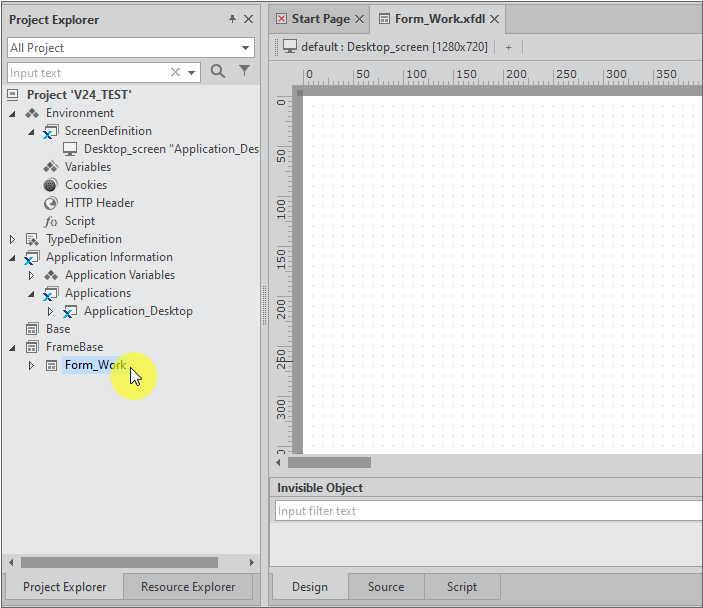The height and width of the screenshot is (608, 703).
Task: Switch to the Source view tab
Action: pyautogui.click(x=386, y=587)
